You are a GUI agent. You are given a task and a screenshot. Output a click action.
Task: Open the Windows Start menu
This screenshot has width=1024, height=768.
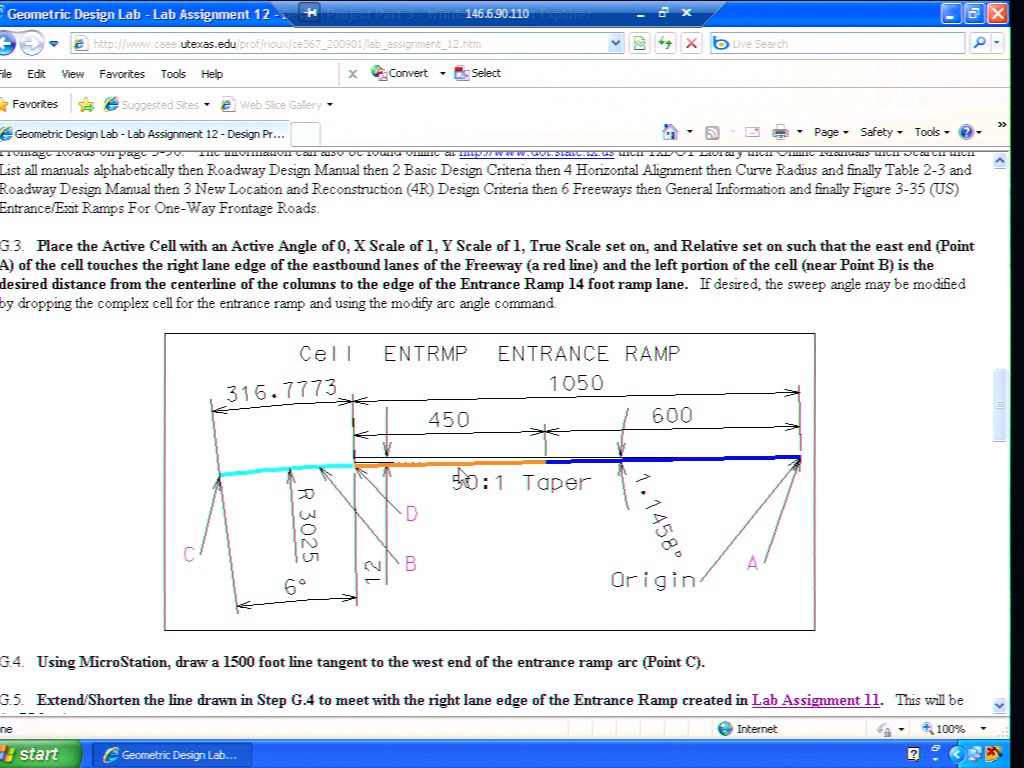(39, 754)
